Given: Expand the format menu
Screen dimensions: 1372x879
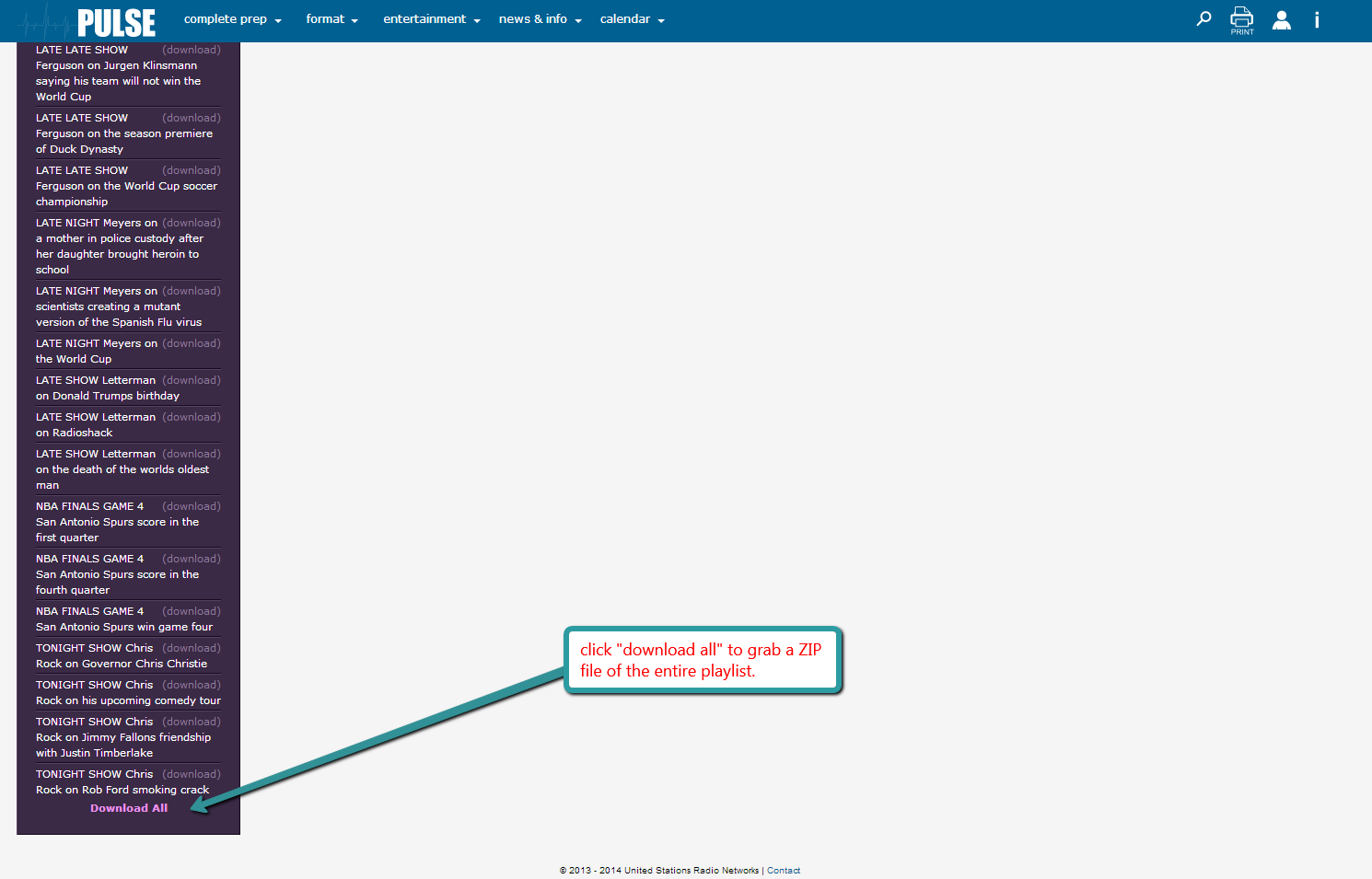Looking at the screenshot, I should click(x=331, y=18).
